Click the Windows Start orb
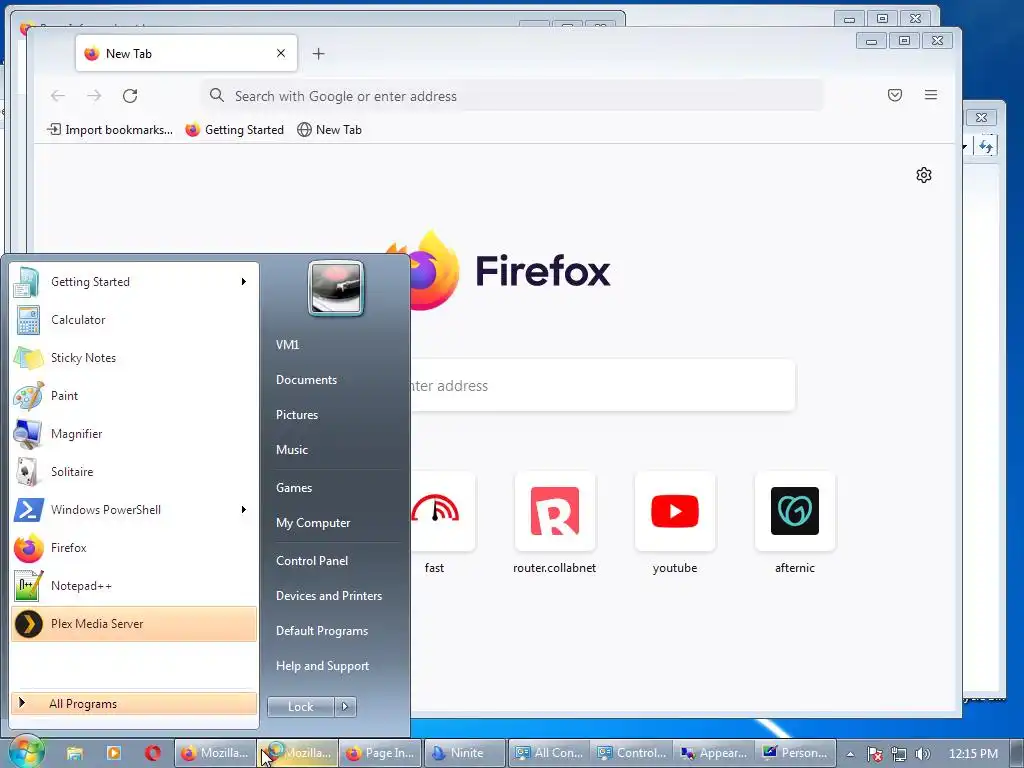This screenshot has height=768, width=1024. (x=27, y=752)
